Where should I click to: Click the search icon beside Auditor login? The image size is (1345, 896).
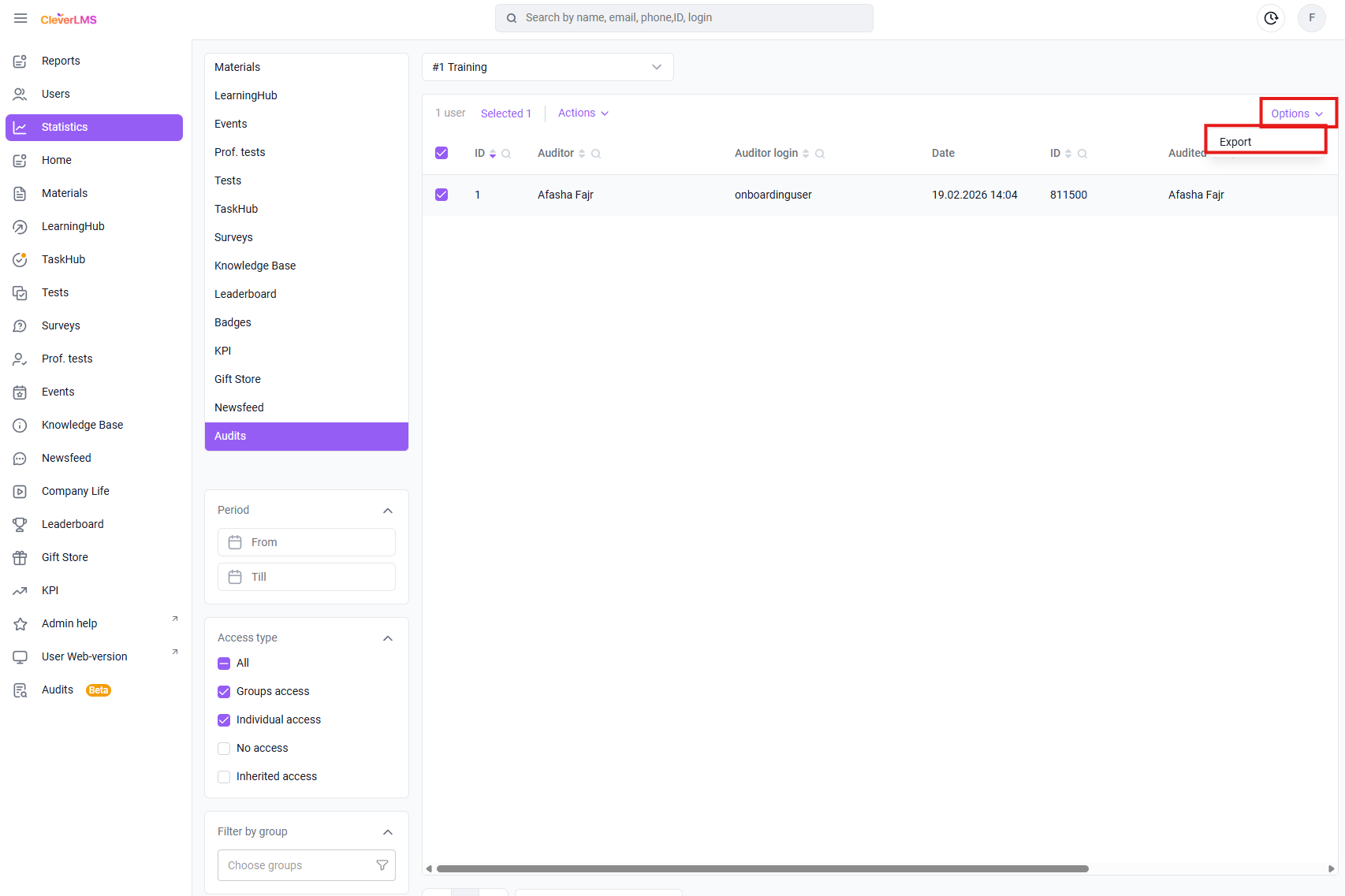820,154
